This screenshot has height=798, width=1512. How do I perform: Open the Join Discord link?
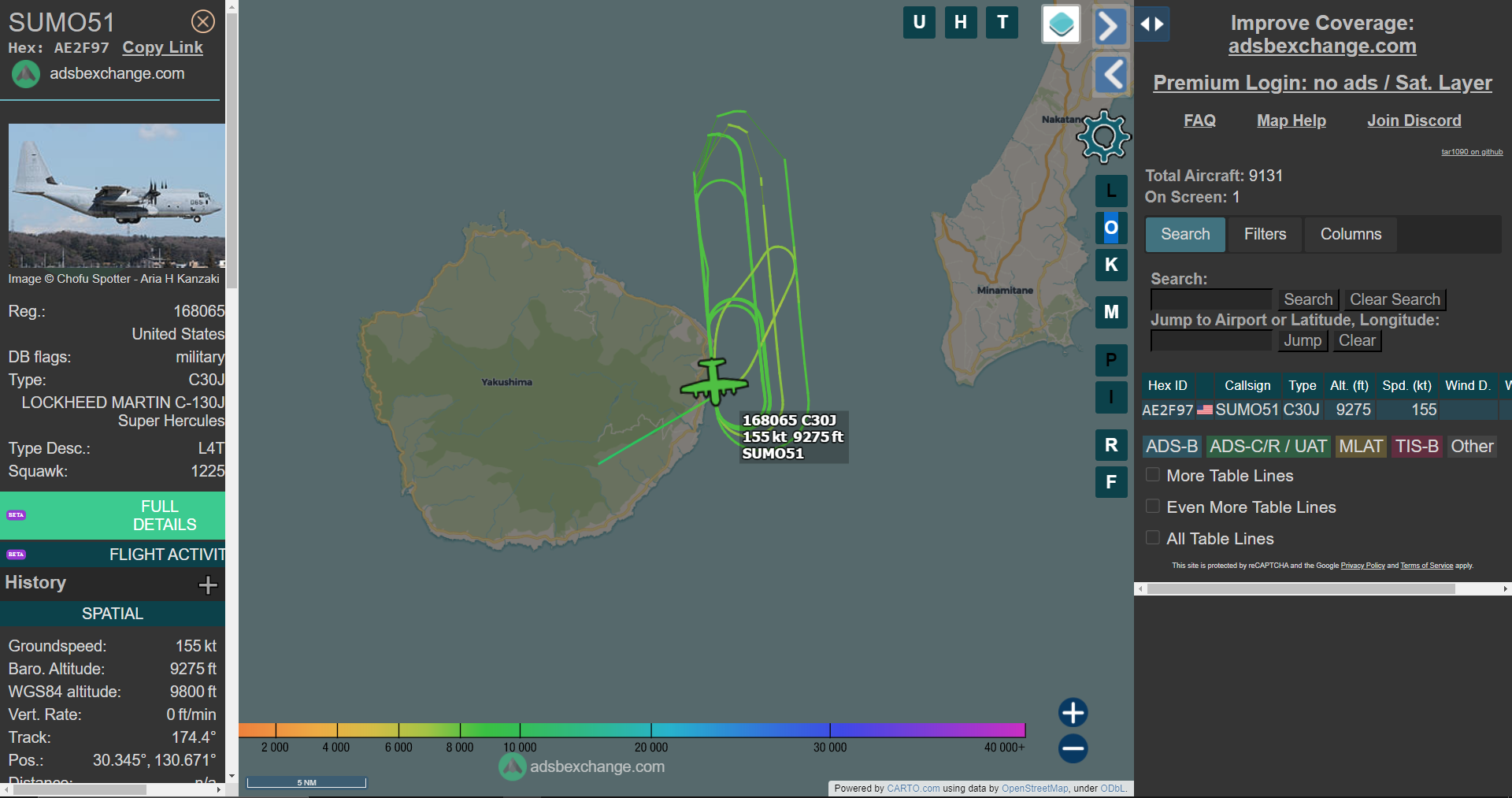pos(1414,121)
